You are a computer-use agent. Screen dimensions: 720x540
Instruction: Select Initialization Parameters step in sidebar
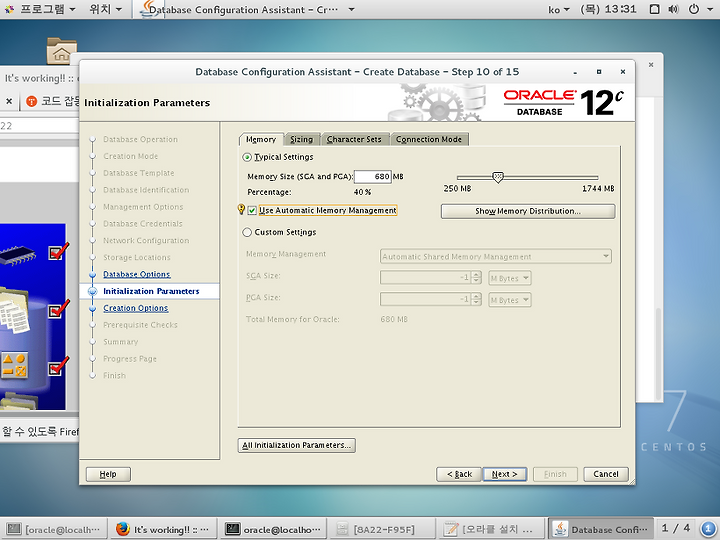(151, 291)
